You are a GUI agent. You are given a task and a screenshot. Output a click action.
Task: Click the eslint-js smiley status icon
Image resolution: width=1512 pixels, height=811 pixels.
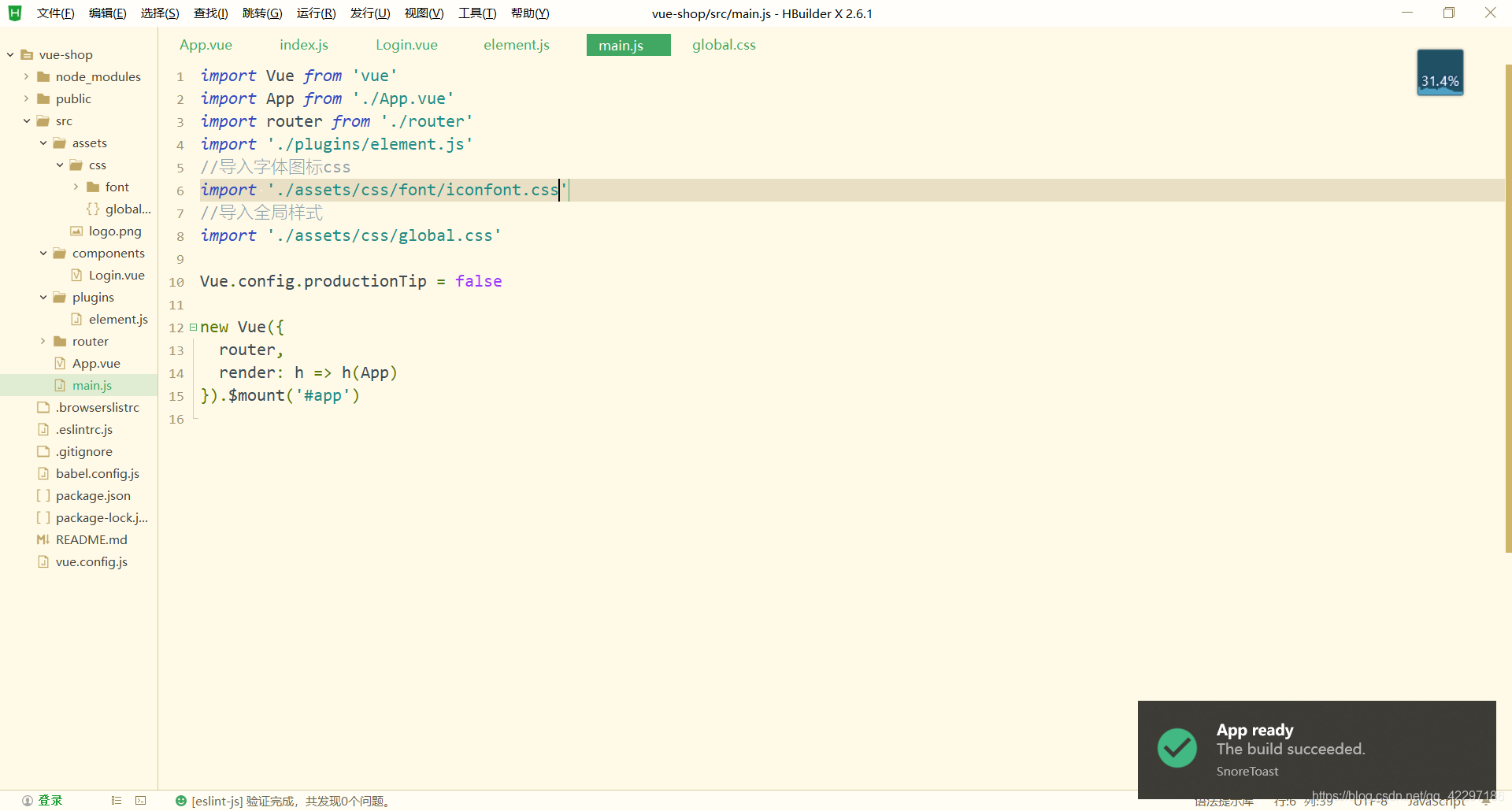181,801
